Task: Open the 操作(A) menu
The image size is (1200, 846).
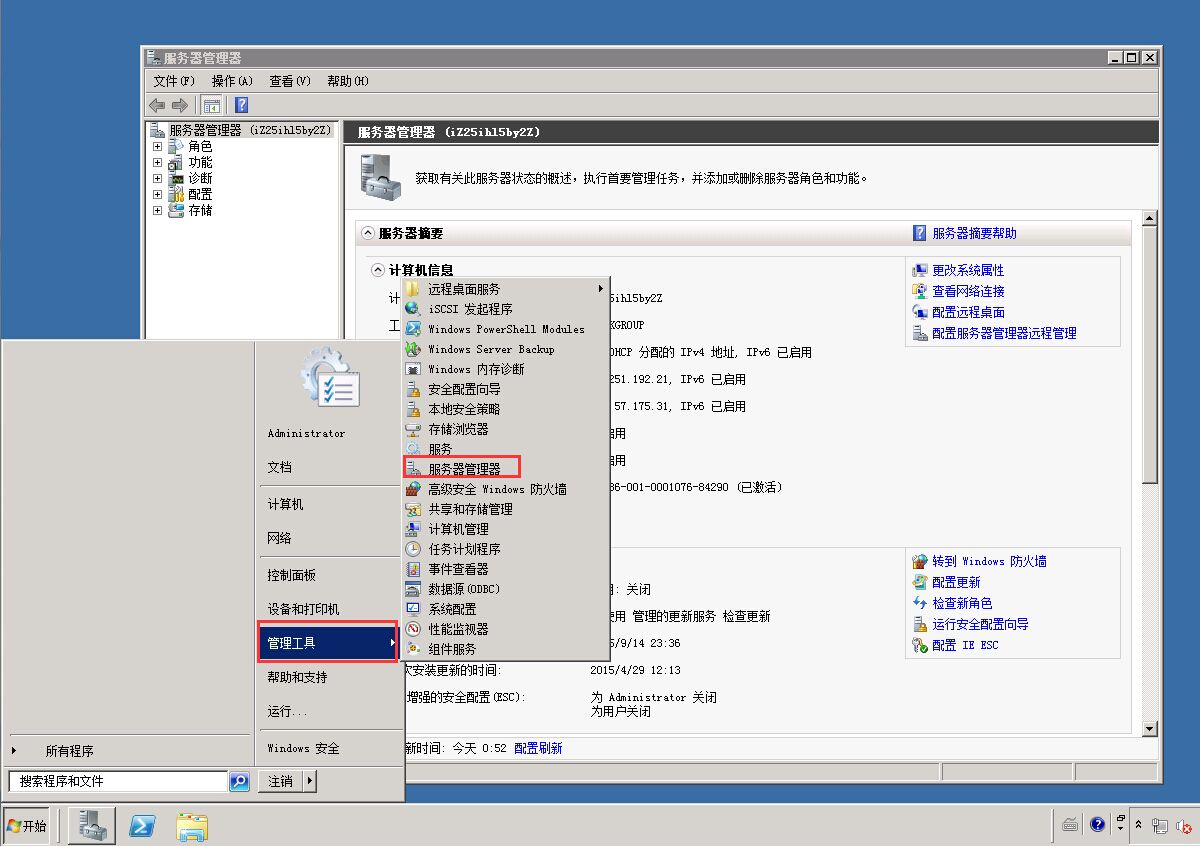Action: (231, 81)
